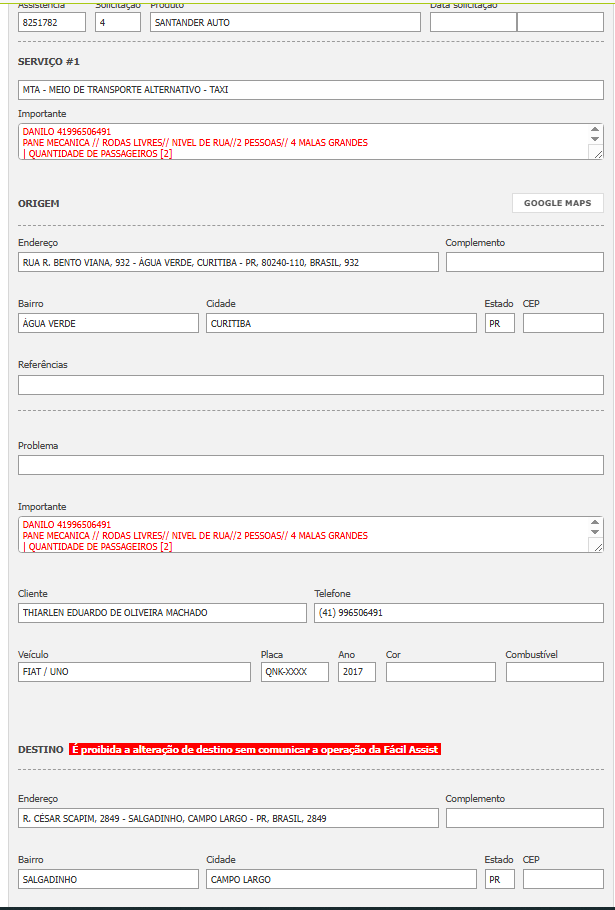
Task: Click the Combustível field
Action: 555,671
